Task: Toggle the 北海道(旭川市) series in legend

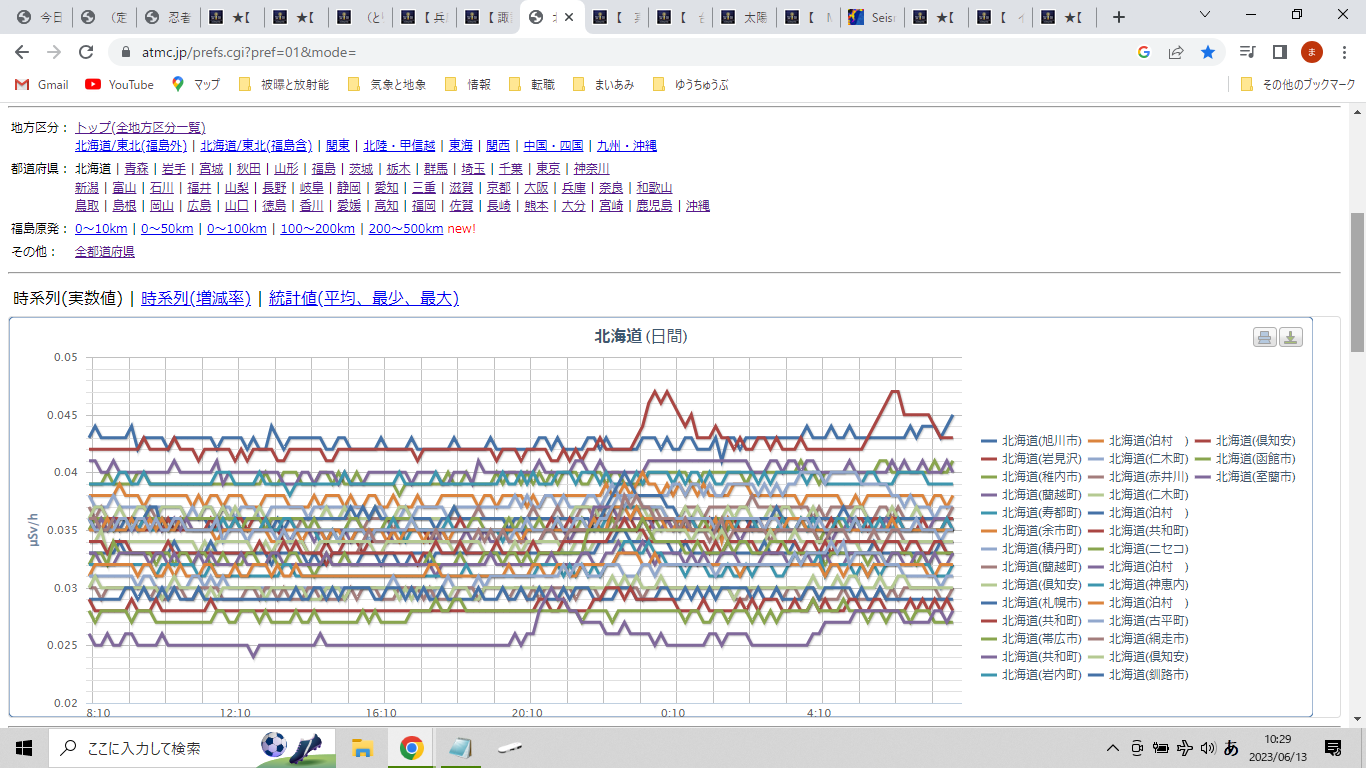Action: (1031, 441)
